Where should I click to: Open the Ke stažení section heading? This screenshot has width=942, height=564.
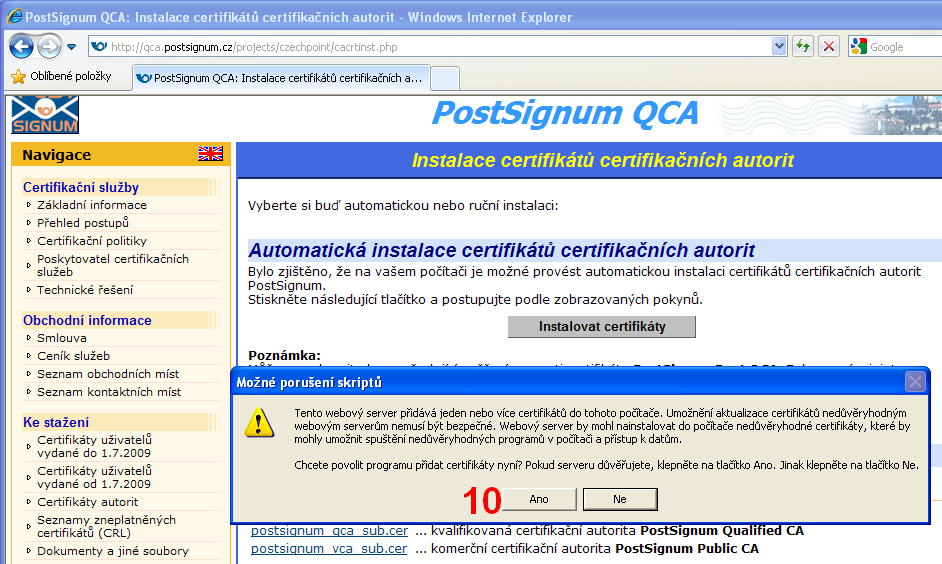[x=56, y=422]
